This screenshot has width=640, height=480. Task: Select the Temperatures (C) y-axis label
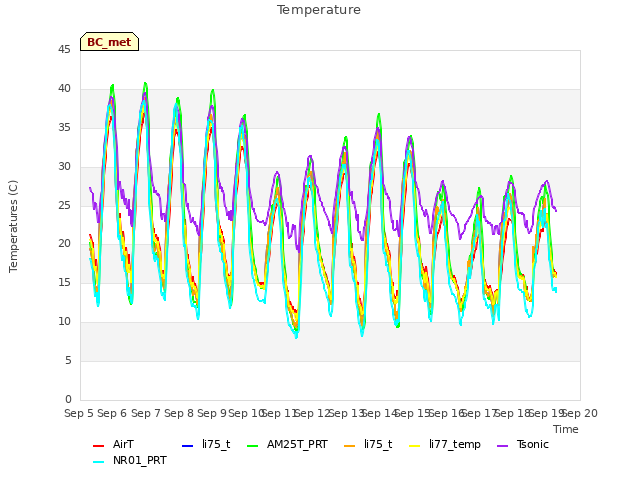[13, 226]
